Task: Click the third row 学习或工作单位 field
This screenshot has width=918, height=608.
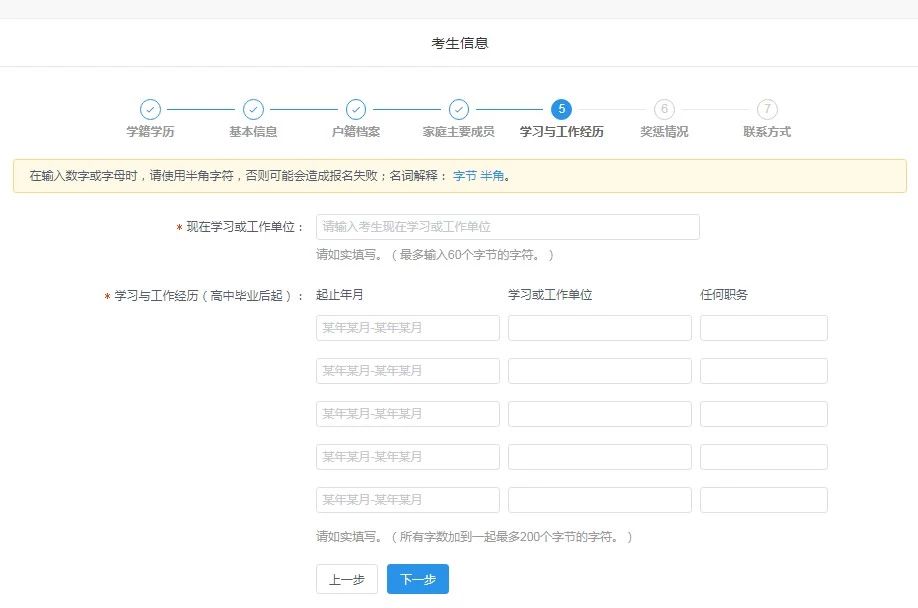Action: [x=599, y=413]
